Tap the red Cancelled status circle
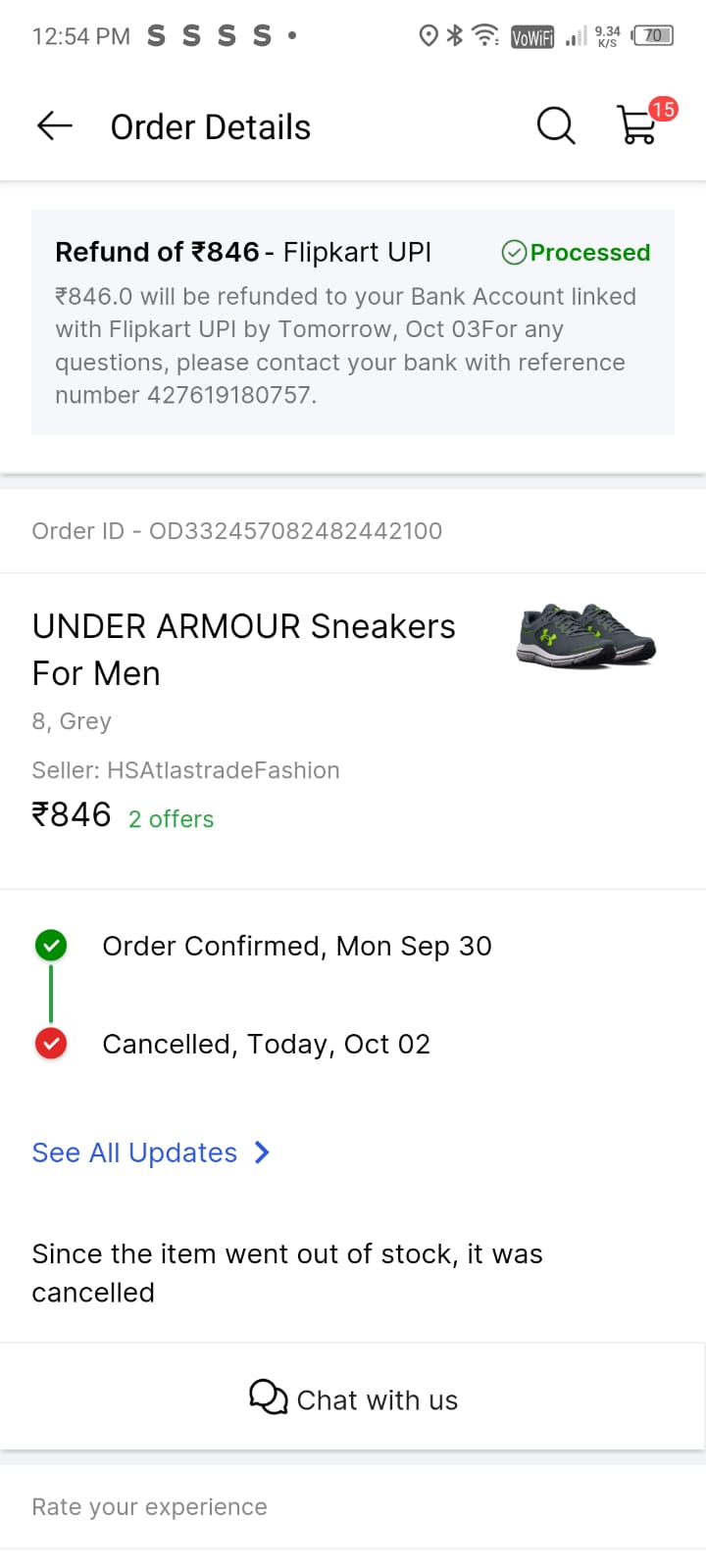Viewport: 706px width, 1568px height. pos(51,1044)
